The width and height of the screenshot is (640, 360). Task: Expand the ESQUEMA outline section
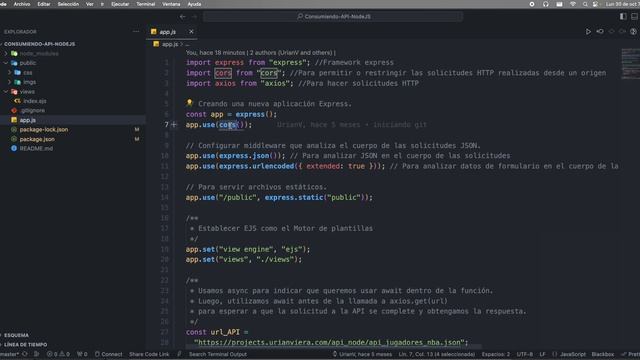click(16, 335)
